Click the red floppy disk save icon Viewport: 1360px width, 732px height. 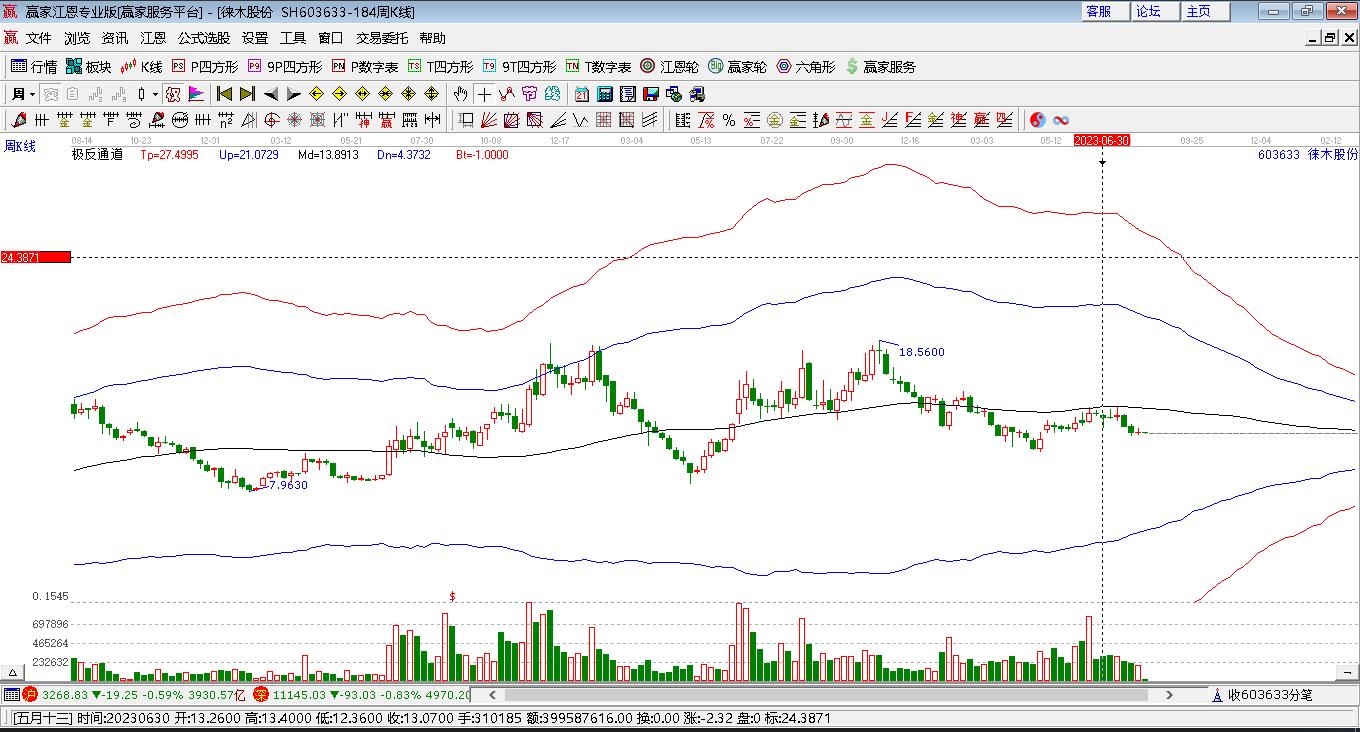coord(651,94)
